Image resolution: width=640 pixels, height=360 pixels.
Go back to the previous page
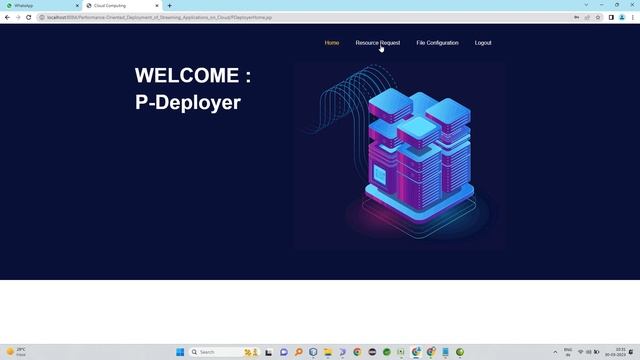7,18
